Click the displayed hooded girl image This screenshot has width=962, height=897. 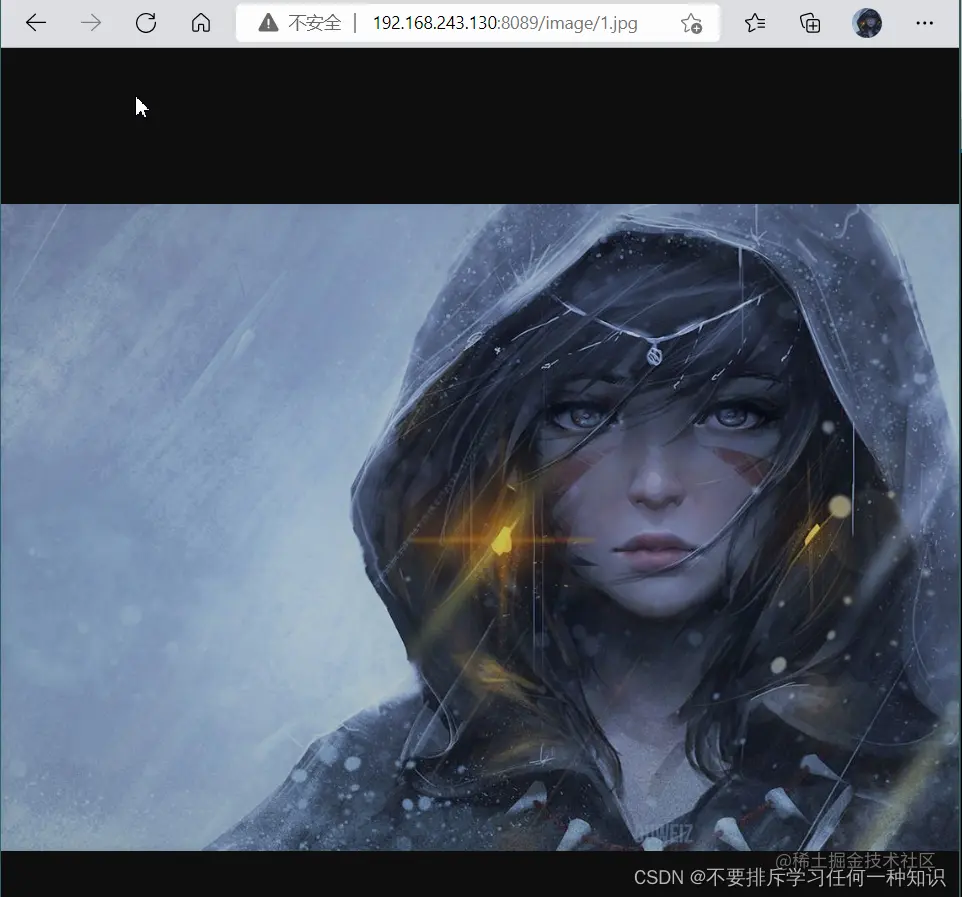480,527
